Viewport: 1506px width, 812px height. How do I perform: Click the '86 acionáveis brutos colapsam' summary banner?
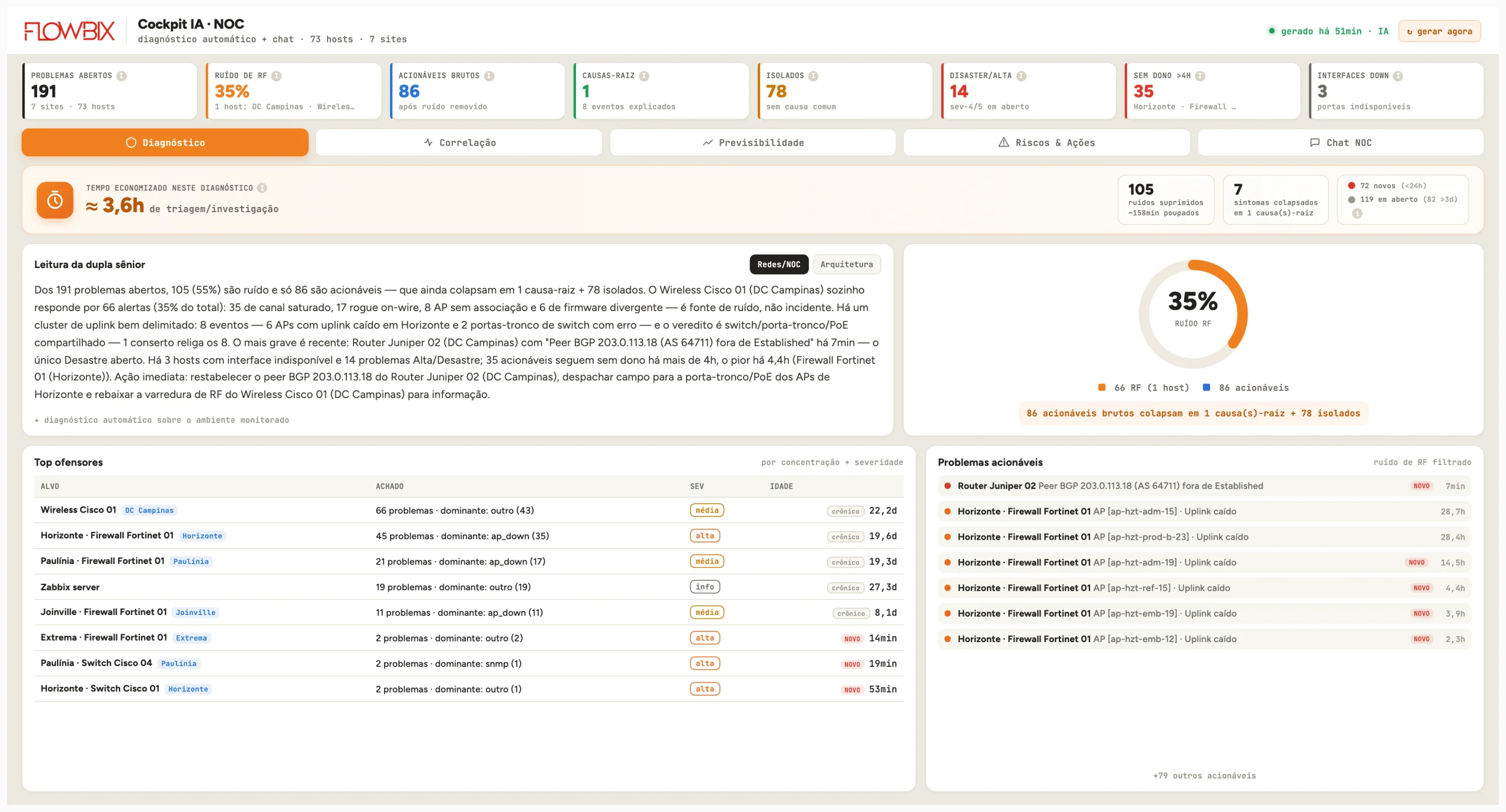1193,413
